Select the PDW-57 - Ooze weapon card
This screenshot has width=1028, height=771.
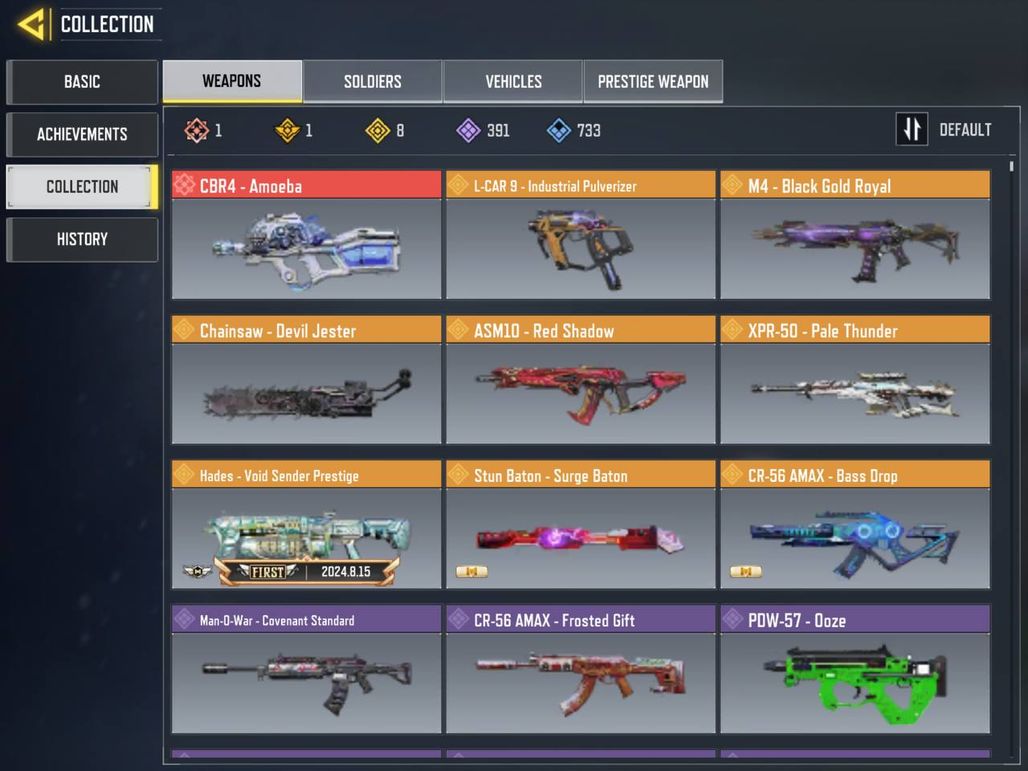coord(855,669)
